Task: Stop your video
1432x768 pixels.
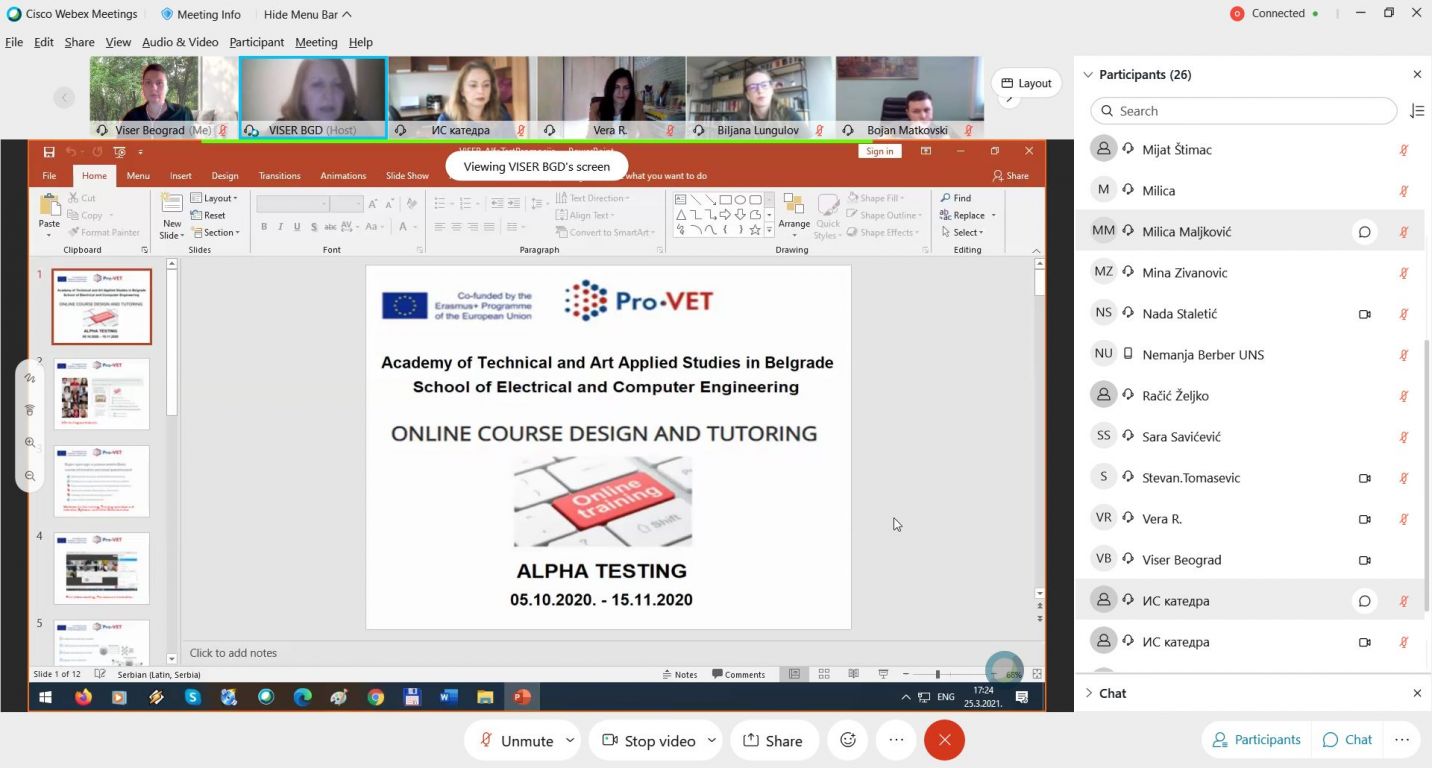Action: click(x=648, y=740)
